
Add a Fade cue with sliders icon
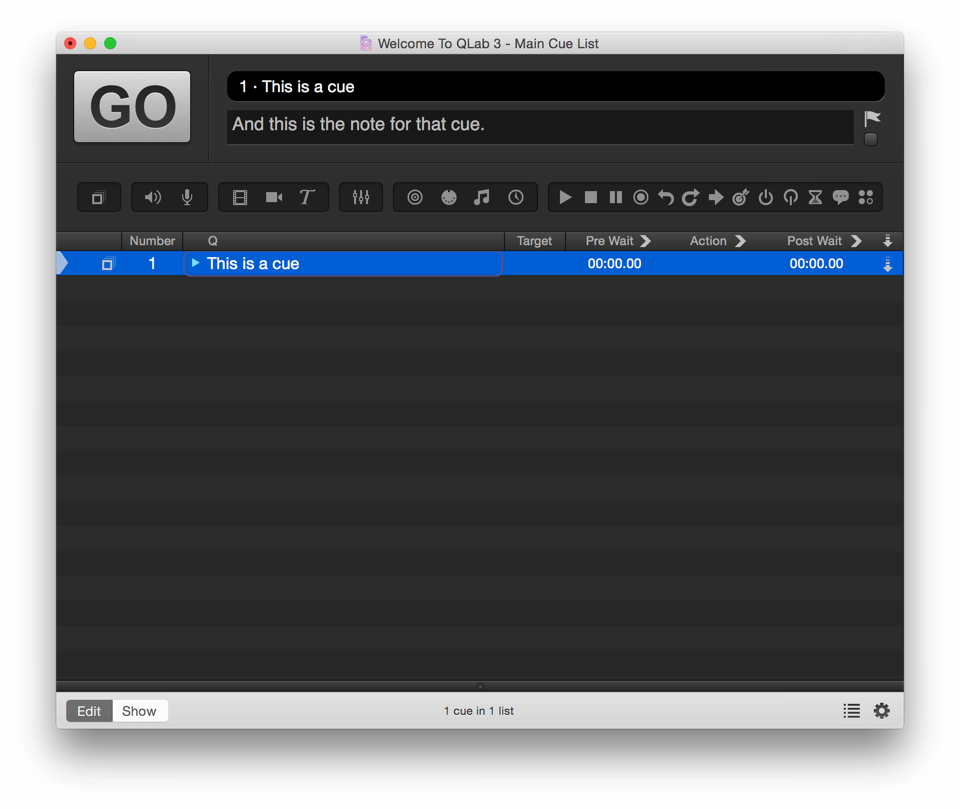(x=361, y=198)
